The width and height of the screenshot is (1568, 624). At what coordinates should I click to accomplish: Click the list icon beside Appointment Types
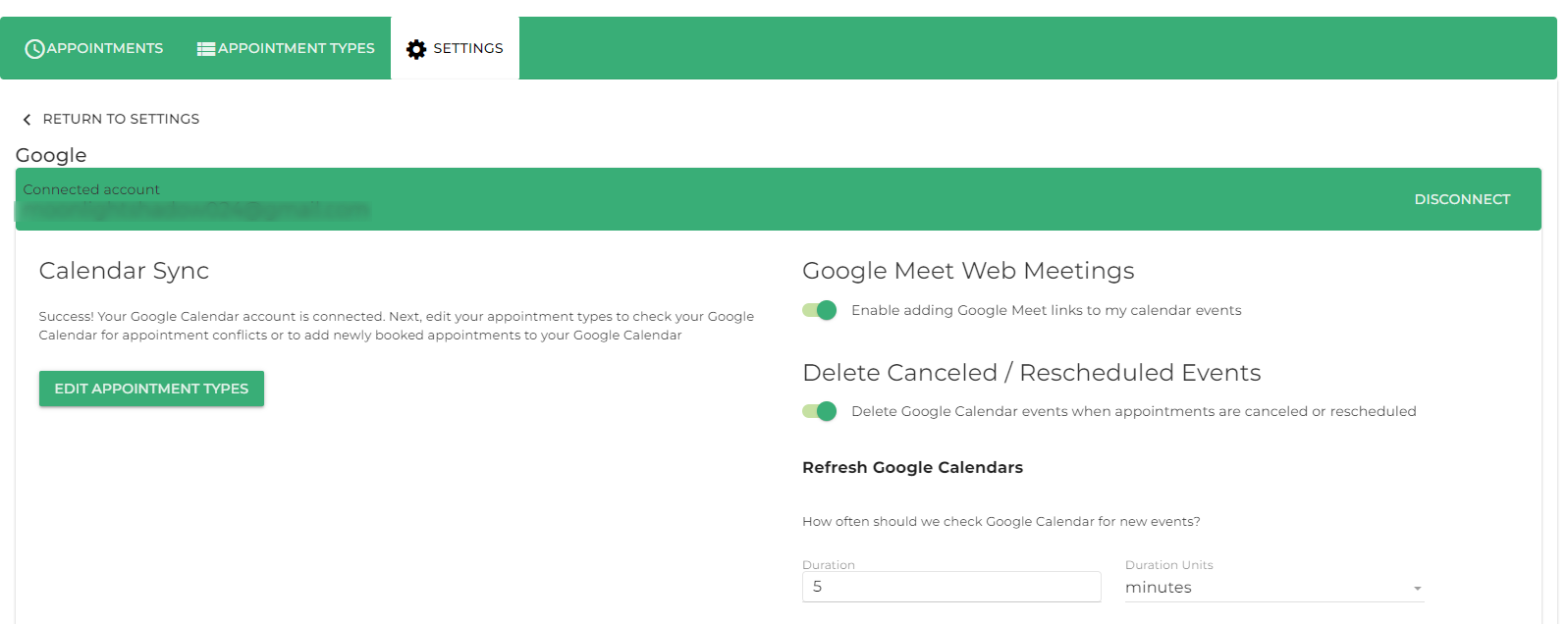coord(205,47)
